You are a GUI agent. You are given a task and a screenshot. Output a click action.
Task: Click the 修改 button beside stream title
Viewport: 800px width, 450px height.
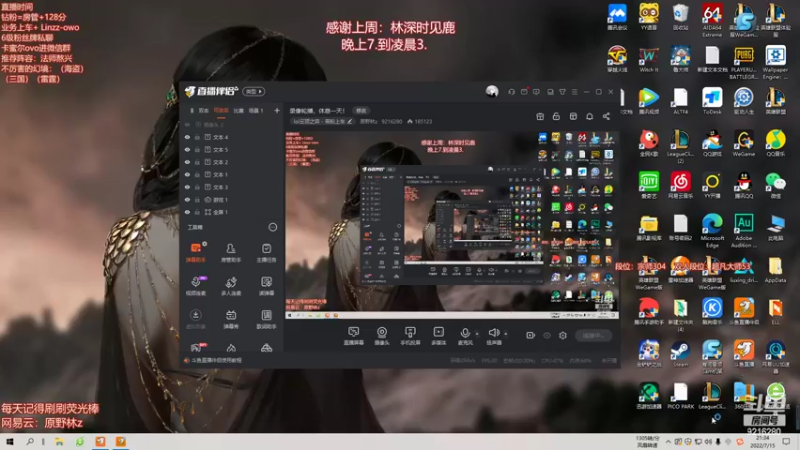(361, 110)
